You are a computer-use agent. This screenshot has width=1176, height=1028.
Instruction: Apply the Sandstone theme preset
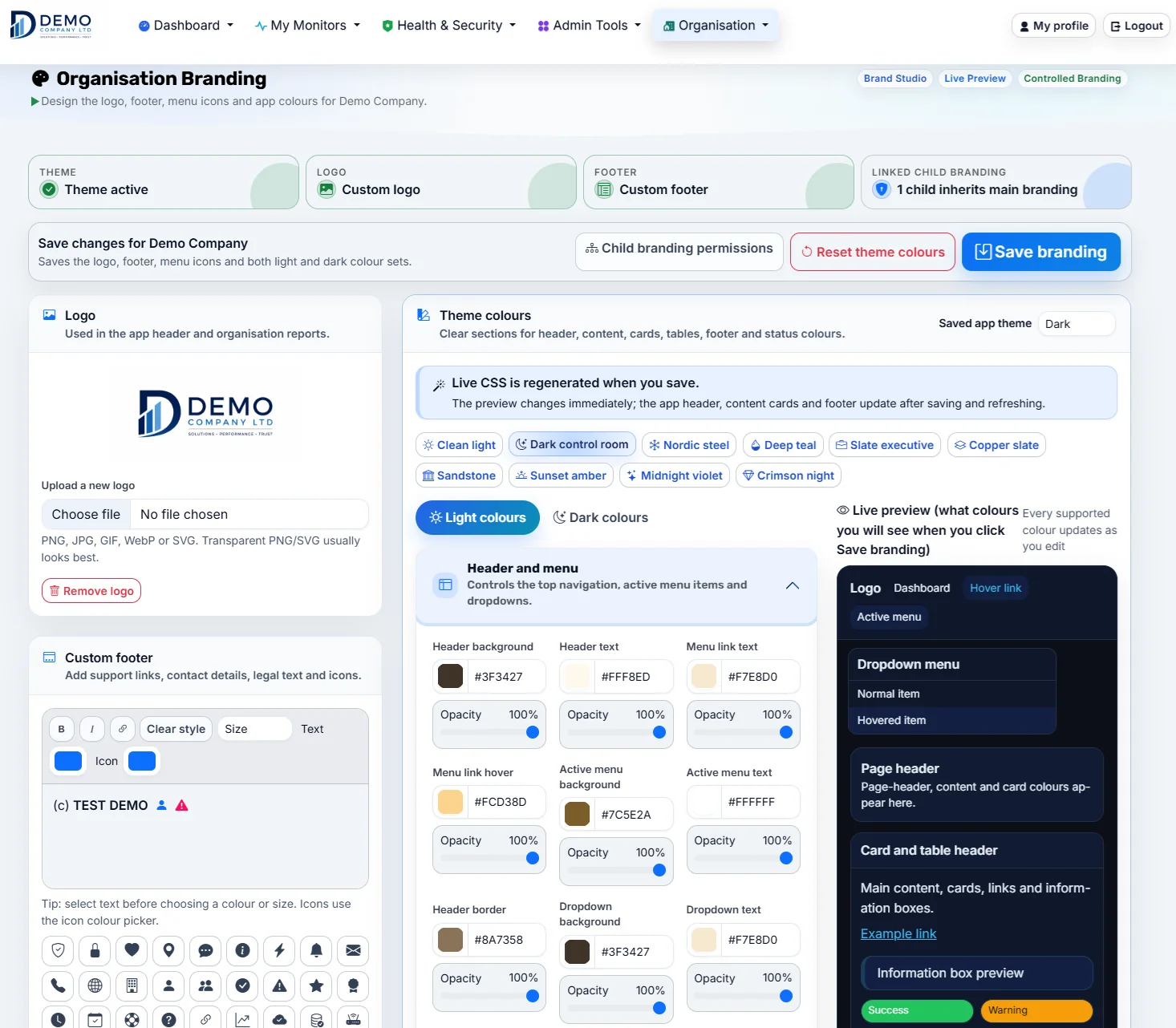click(459, 476)
